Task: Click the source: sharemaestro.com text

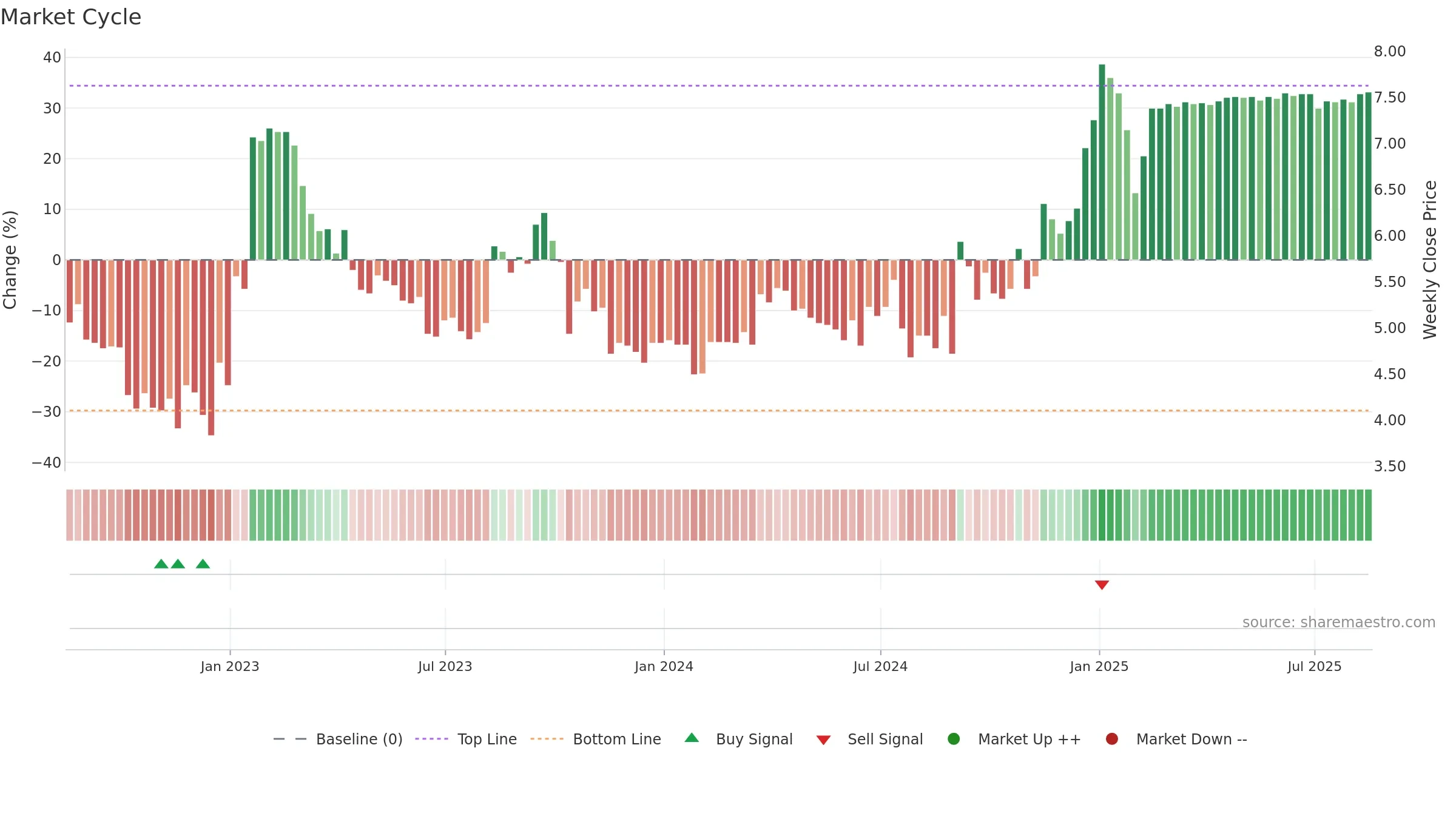Action: (1339, 622)
